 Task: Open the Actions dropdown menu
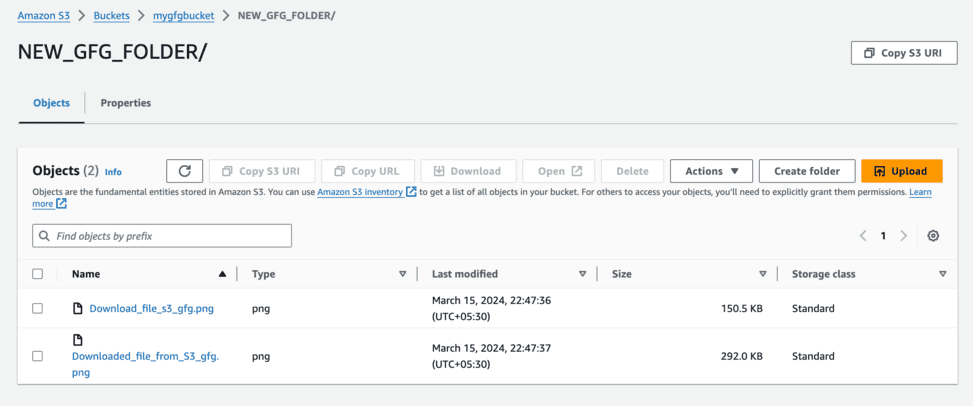(711, 171)
